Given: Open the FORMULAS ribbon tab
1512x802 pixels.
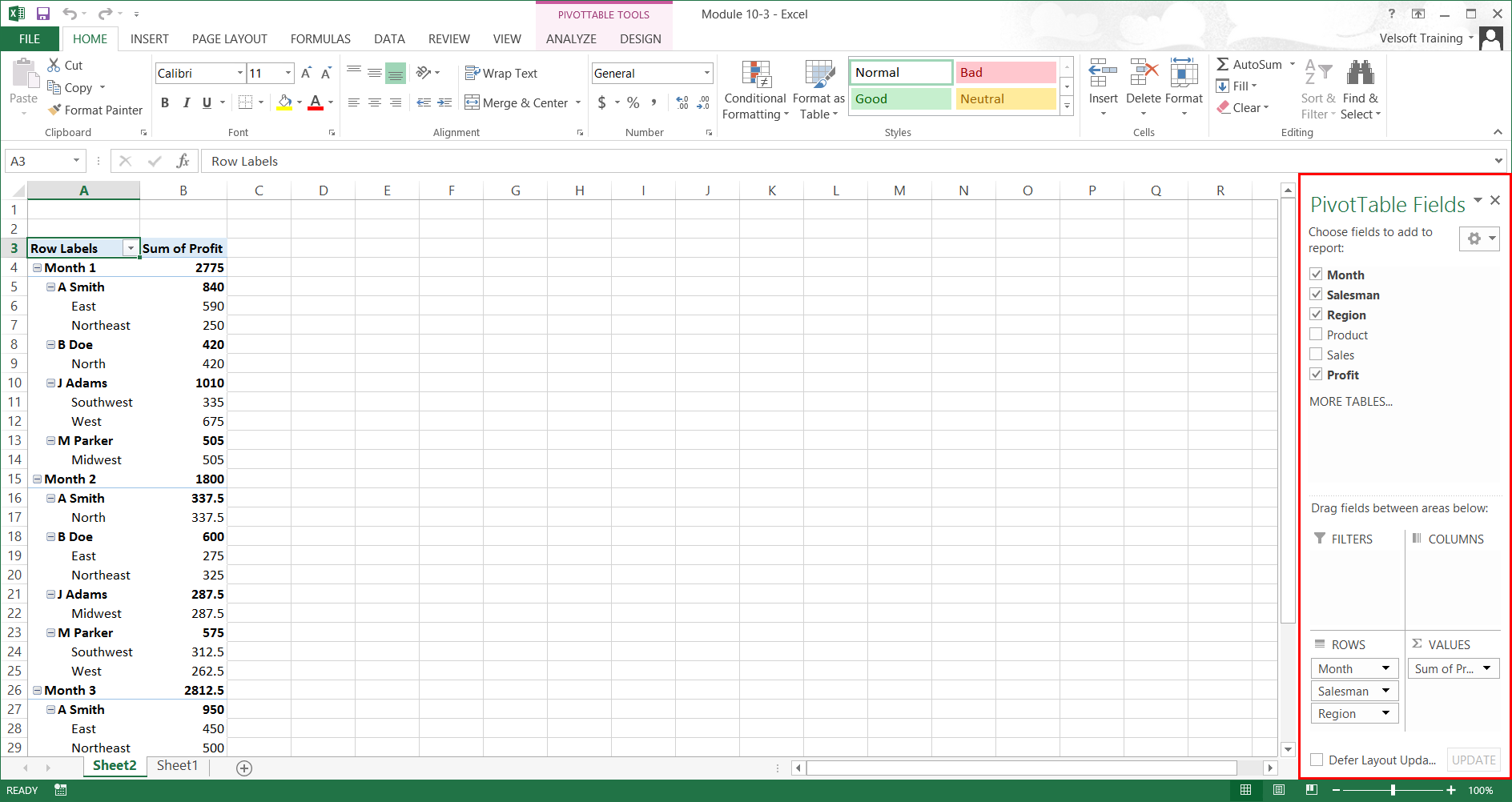Looking at the screenshot, I should click(x=320, y=38).
